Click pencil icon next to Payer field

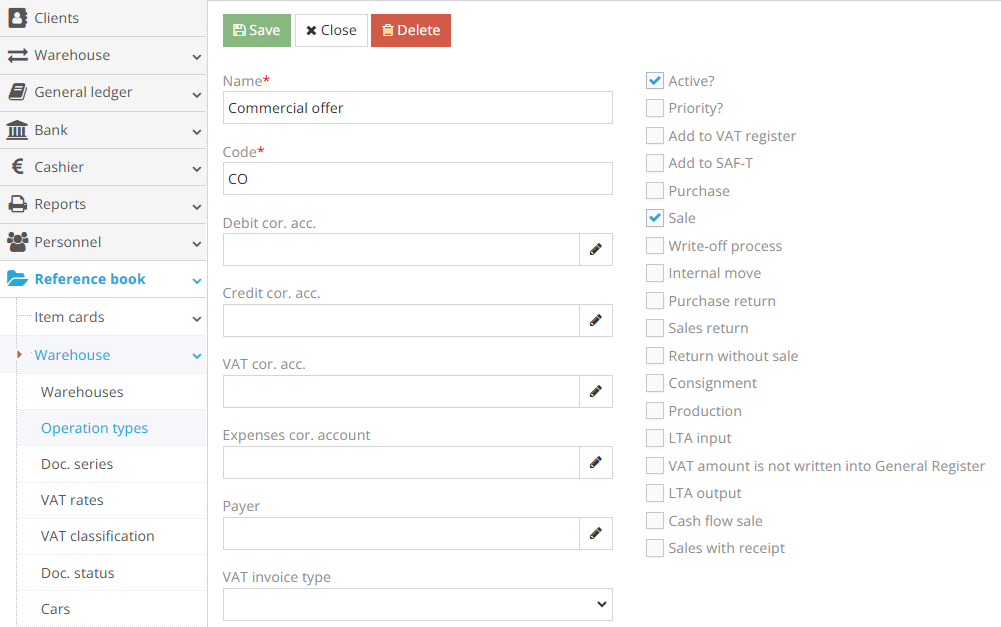click(x=596, y=533)
